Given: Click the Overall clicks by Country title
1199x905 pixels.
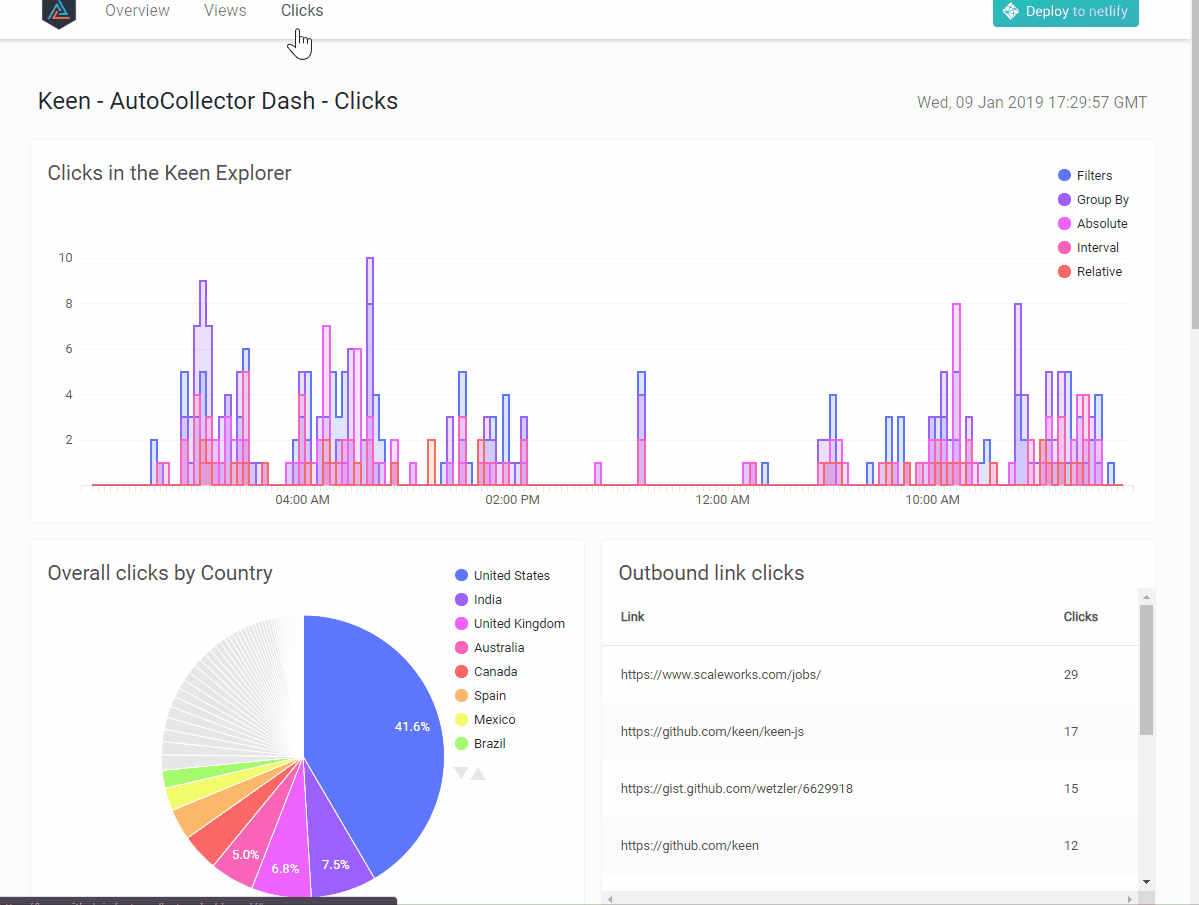Looking at the screenshot, I should [x=160, y=573].
